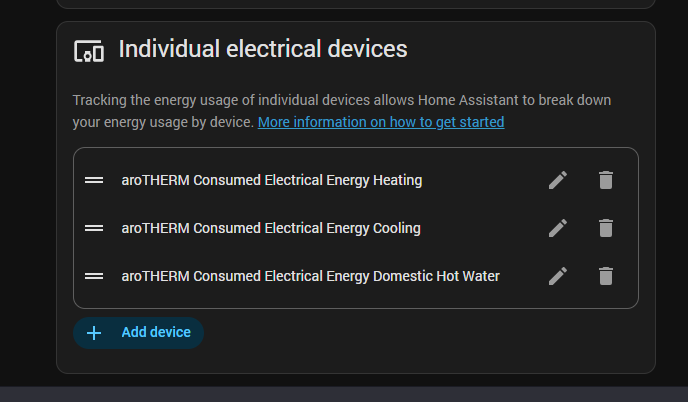Select the Consumed Electrical Energy Heating label
The height and width of the screenshot is (402, 688).
pyautogui.click(x=272, y=180)
